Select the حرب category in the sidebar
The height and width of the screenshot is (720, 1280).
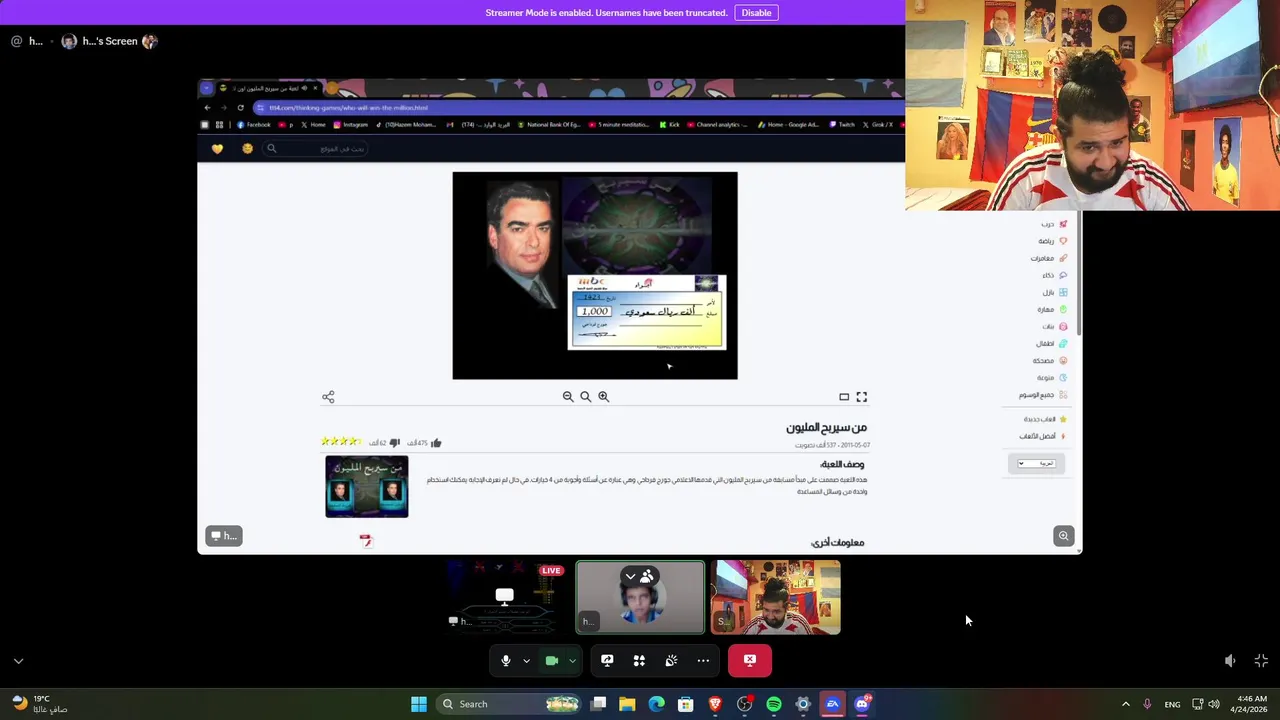[1054, 224]
